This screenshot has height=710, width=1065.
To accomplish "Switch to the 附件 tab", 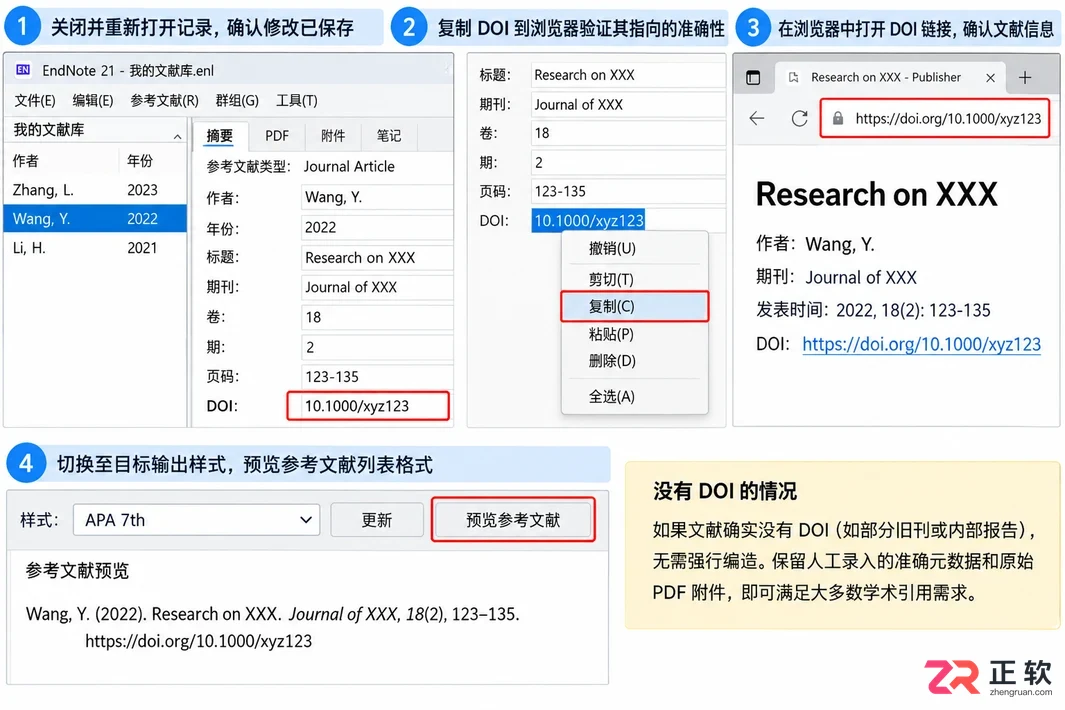I will pos(333,136).
